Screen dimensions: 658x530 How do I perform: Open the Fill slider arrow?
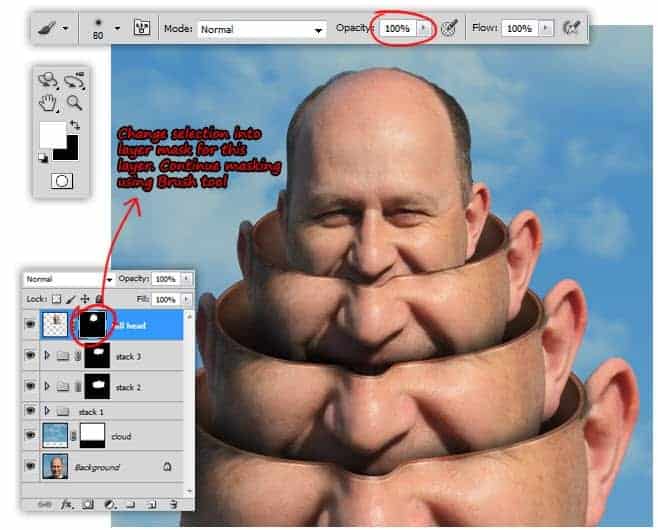[x=186, y=300]
